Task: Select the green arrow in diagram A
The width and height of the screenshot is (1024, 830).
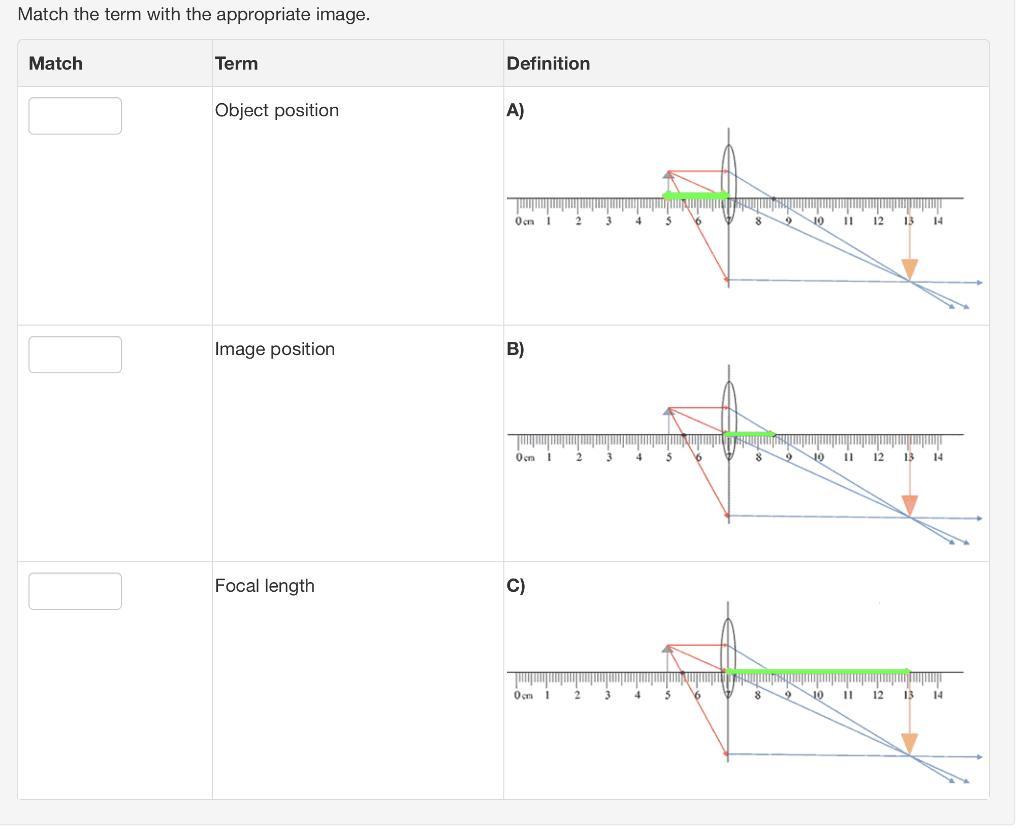Action: [x=696, y=196]
